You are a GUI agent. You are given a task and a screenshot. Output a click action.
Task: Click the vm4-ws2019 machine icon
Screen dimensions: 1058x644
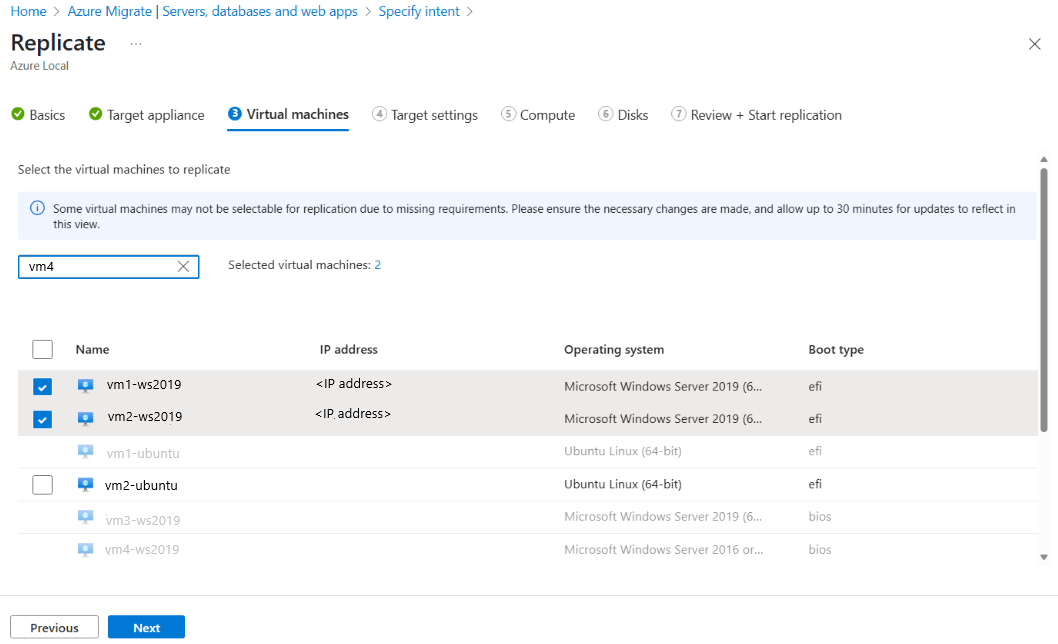85,549
